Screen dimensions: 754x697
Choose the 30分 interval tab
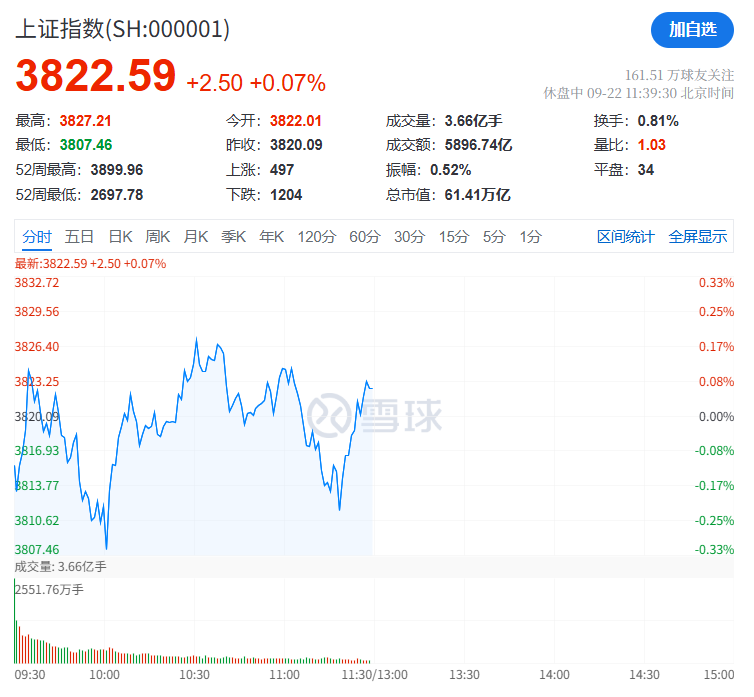tap(409, 237)
